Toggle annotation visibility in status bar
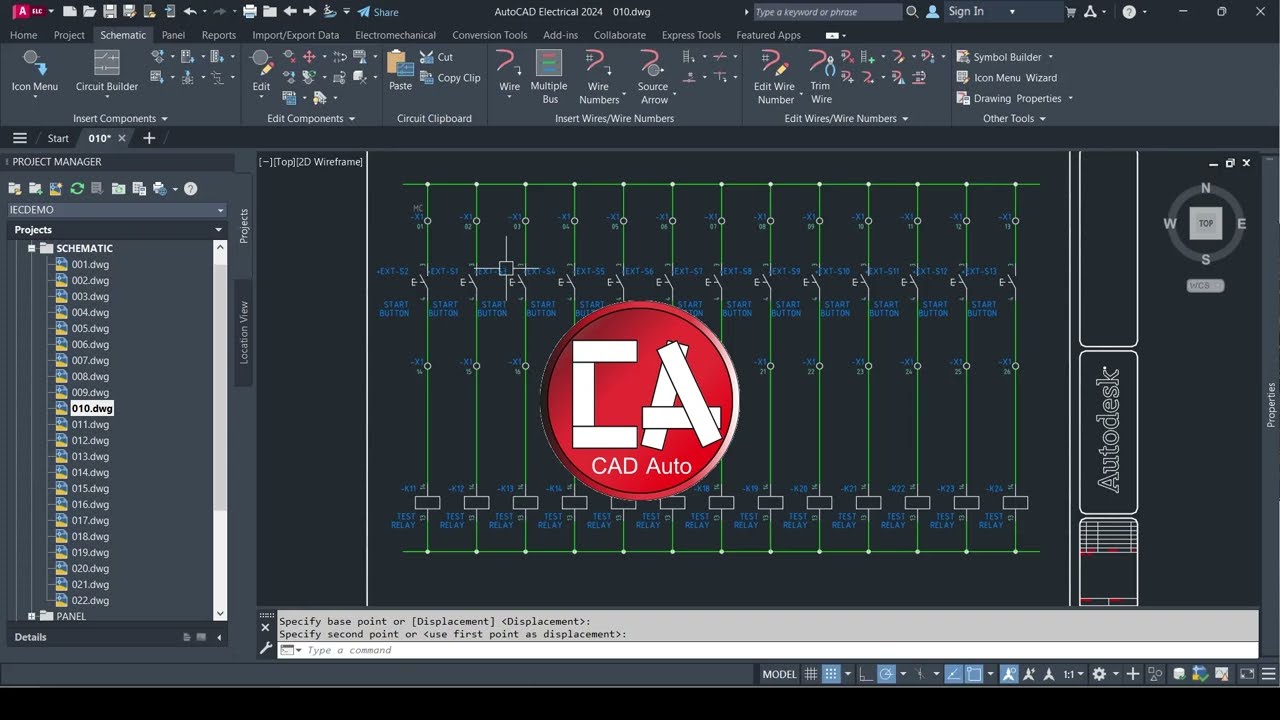 point(1010,674)
